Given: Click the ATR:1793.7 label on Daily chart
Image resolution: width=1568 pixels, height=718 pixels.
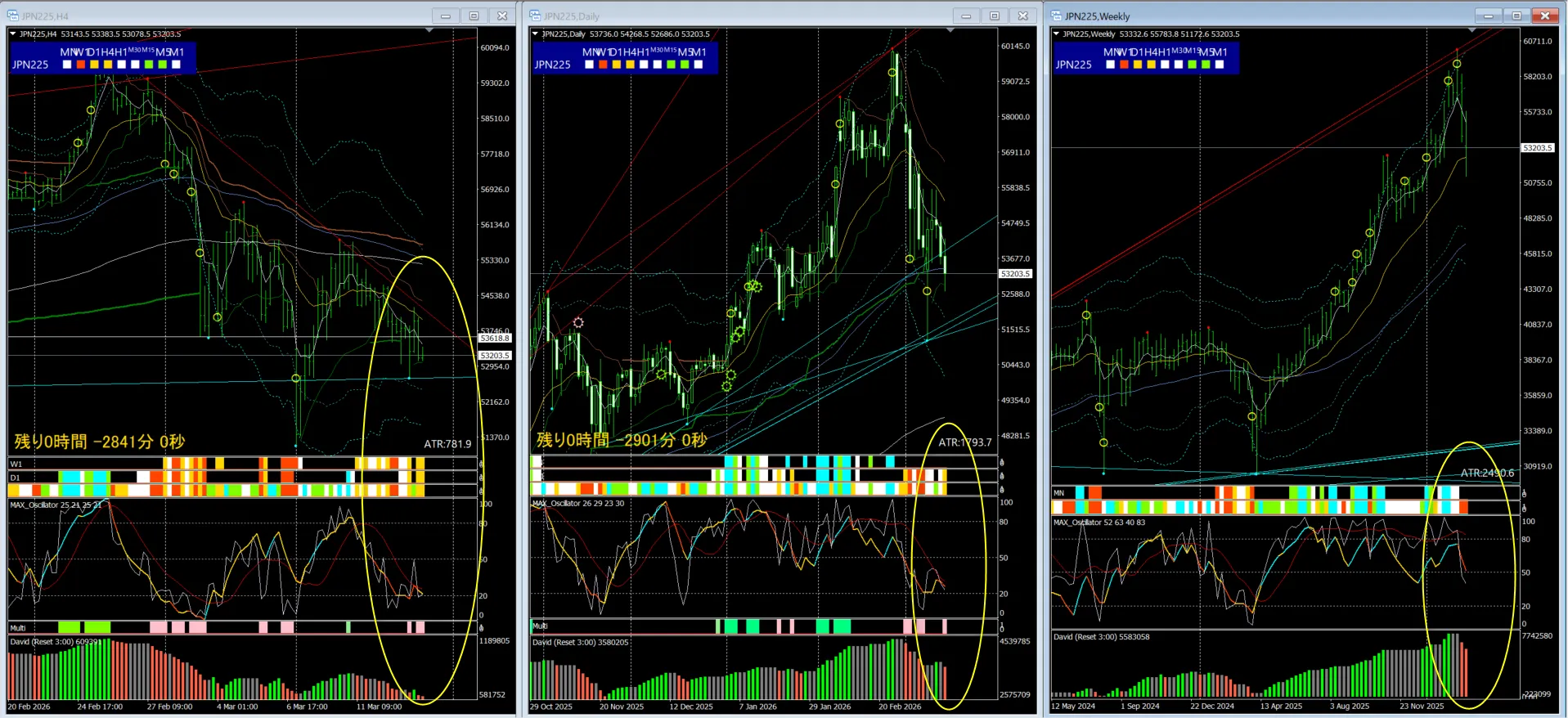Looking at the screenshot, I should tap(965, 442).
